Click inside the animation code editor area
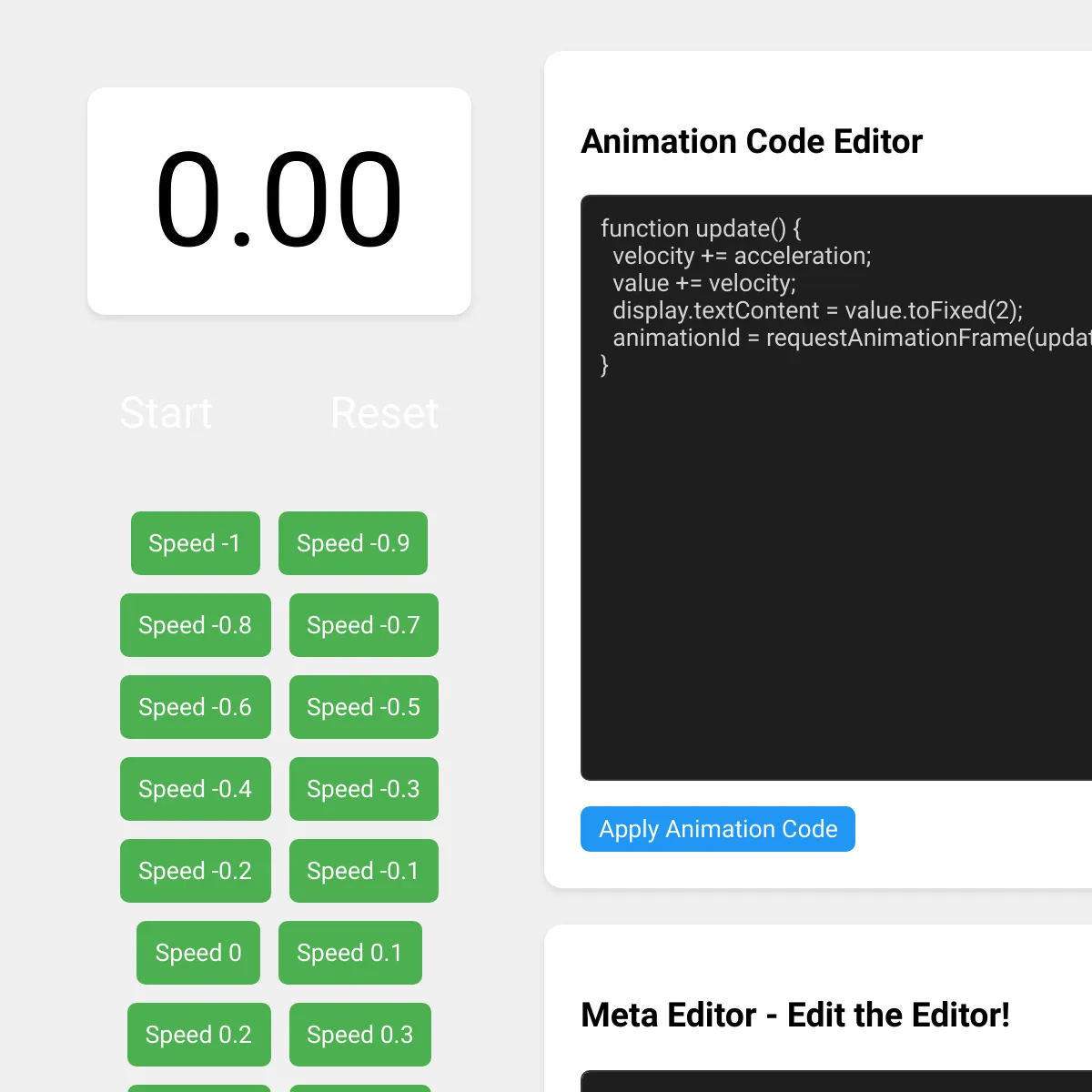The image size is (1092, 1092). click(x=836, y=488)
